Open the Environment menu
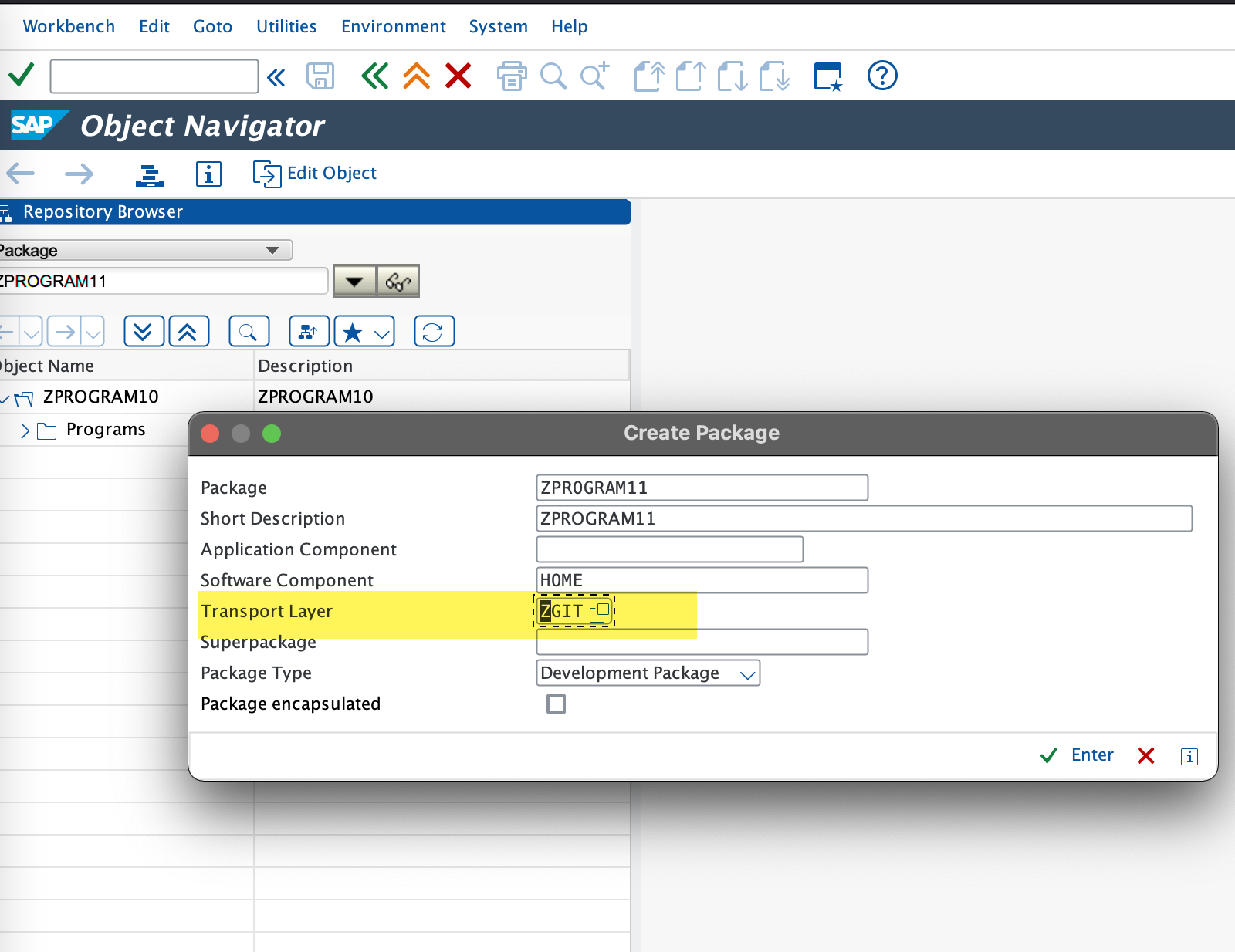This screenshot has height=952, width=1235. [x=394, y=26]
